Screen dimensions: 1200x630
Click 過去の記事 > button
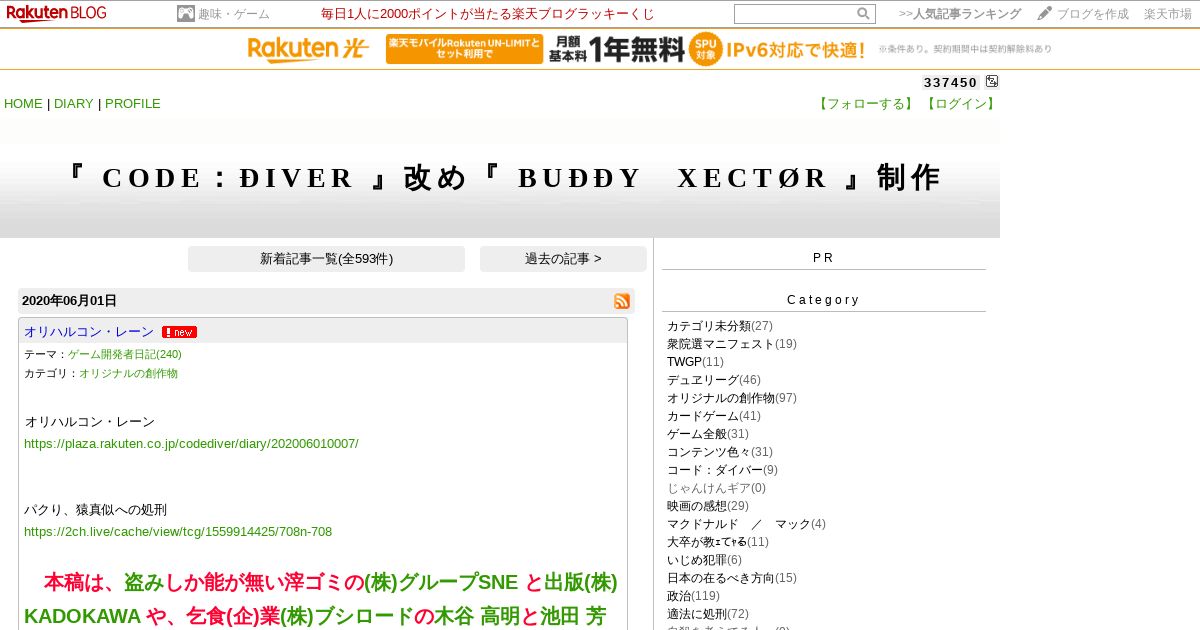pos(563,259)
